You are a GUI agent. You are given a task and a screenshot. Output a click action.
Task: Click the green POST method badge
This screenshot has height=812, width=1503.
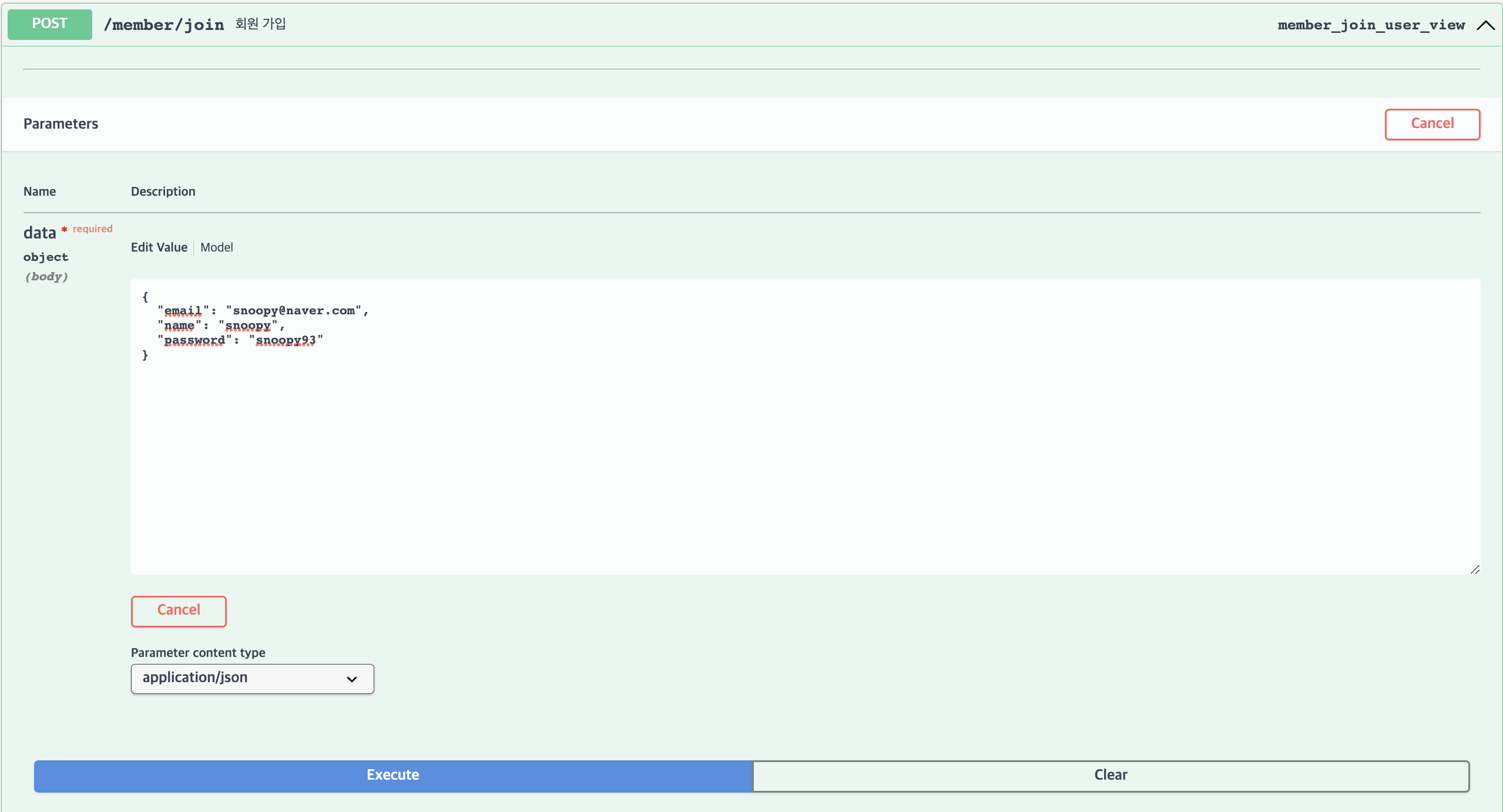(50, 24)
